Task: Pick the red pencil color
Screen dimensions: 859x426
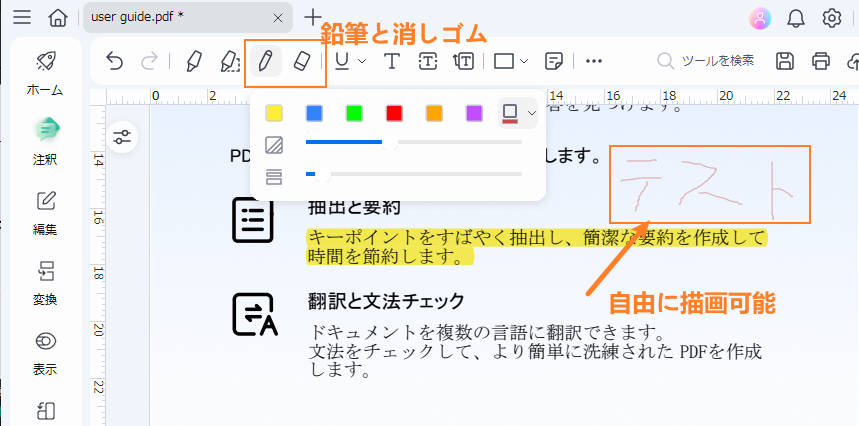Action: [394, 113]
